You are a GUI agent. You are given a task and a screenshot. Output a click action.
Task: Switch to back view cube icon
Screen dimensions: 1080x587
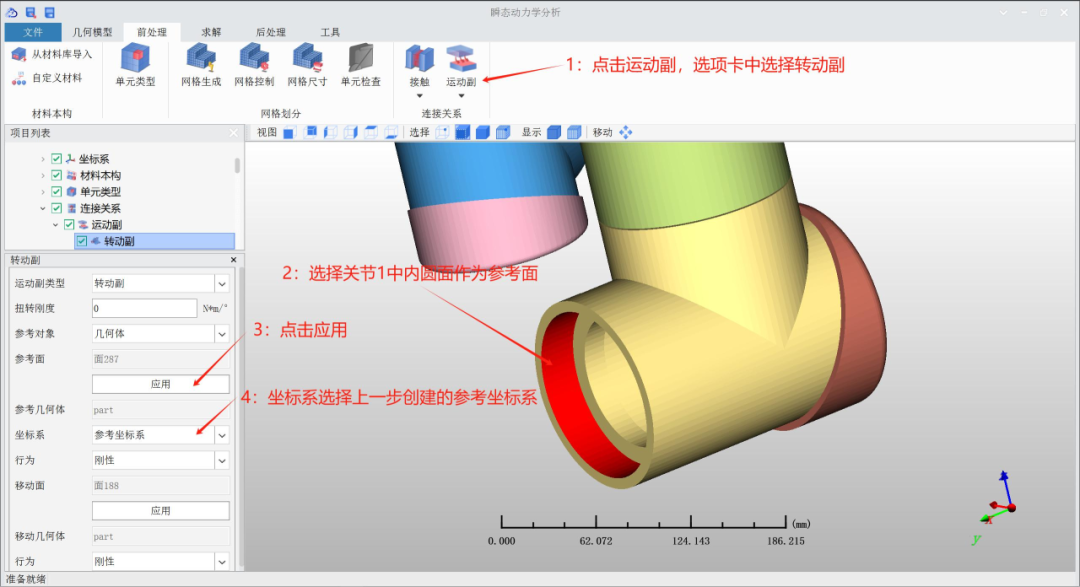tap(310, 132)
